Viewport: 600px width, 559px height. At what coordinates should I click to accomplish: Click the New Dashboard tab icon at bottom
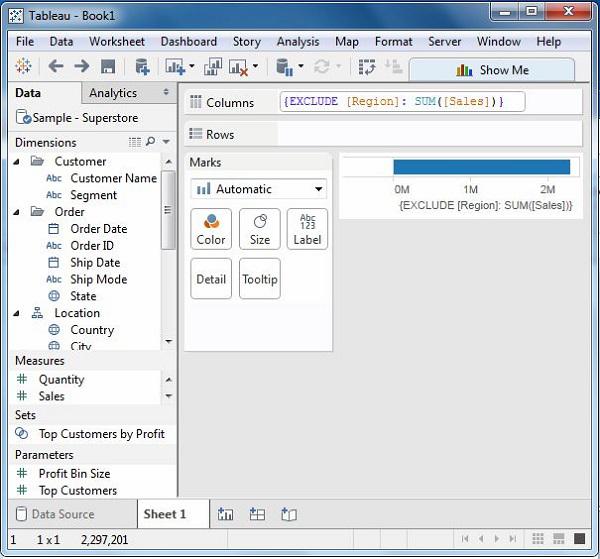click(x=257, y=514)
